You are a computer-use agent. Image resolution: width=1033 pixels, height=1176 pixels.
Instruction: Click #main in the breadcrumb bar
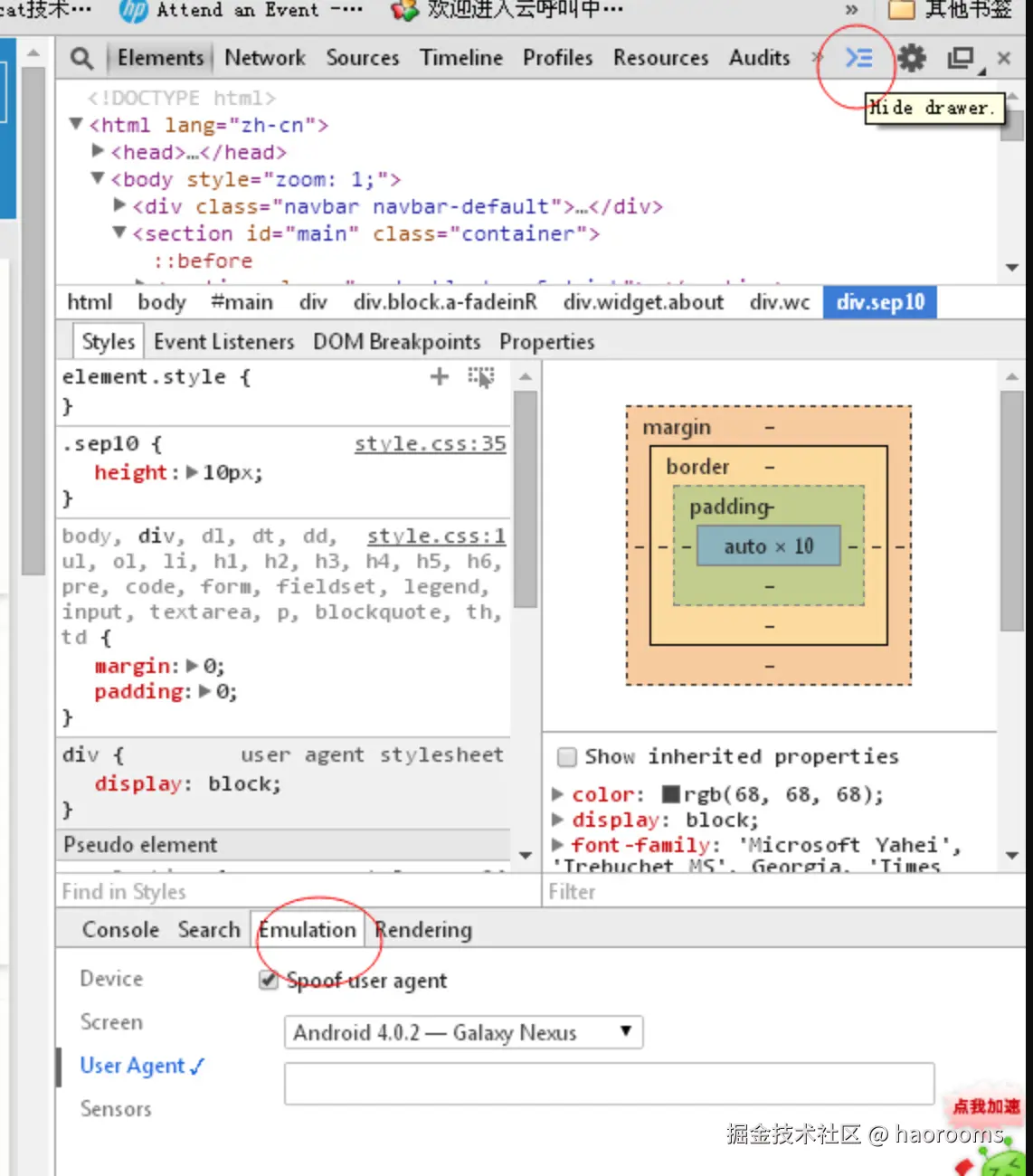click(x=242, y=302)
